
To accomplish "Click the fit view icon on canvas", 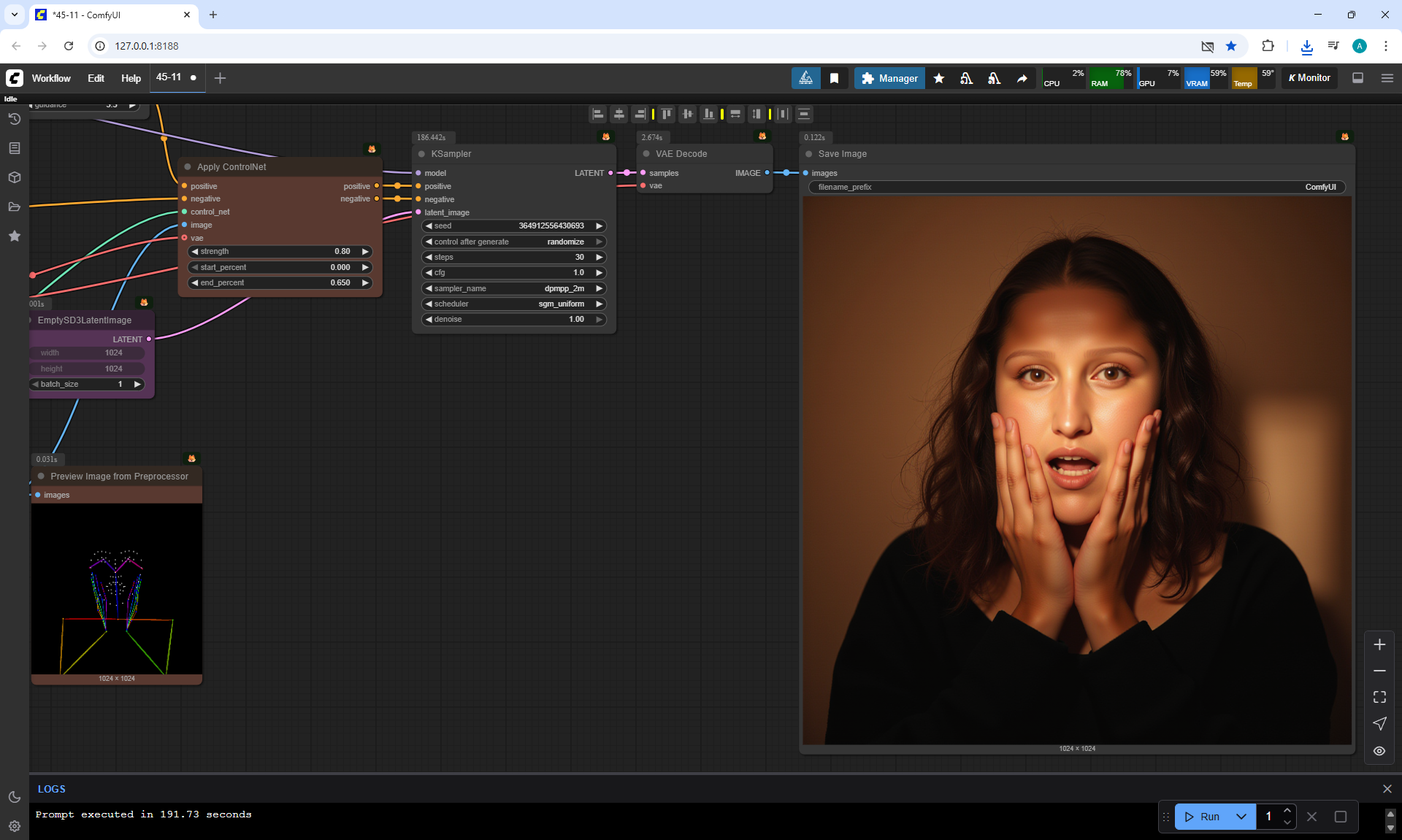I will (x=1379, y=697).
